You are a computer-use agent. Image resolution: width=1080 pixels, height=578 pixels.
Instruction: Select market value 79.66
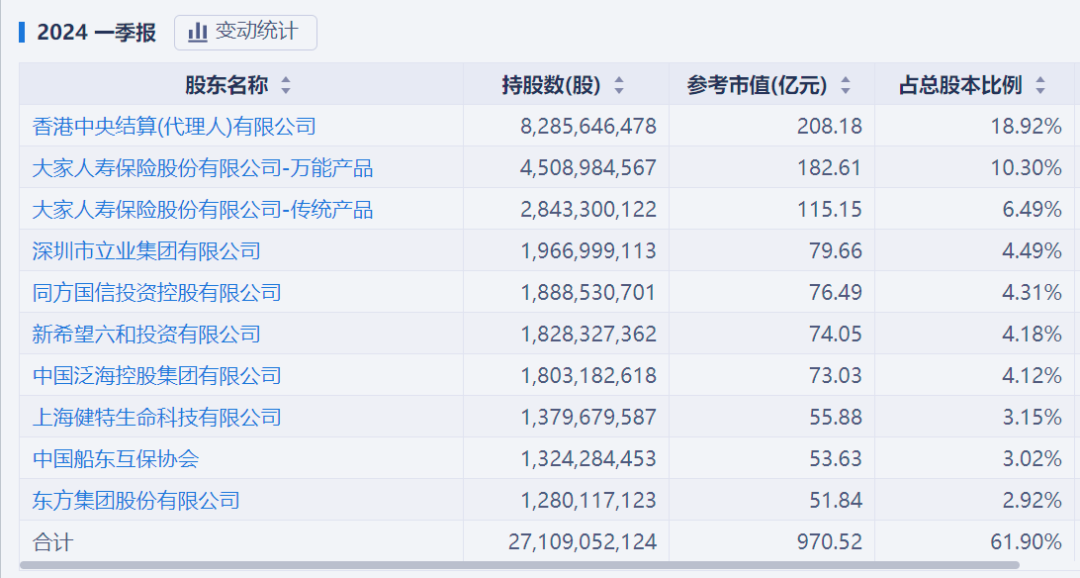835,251
